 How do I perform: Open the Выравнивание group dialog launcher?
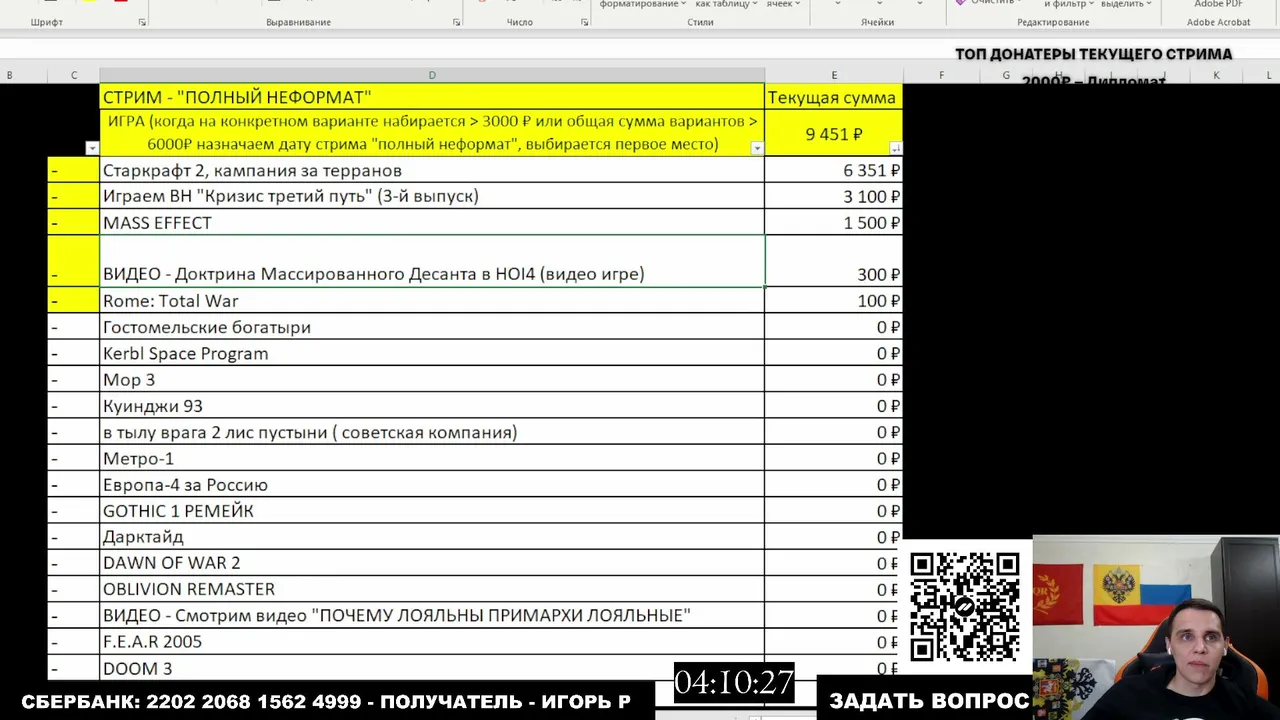pyautogui.click(x=457, y=22)
